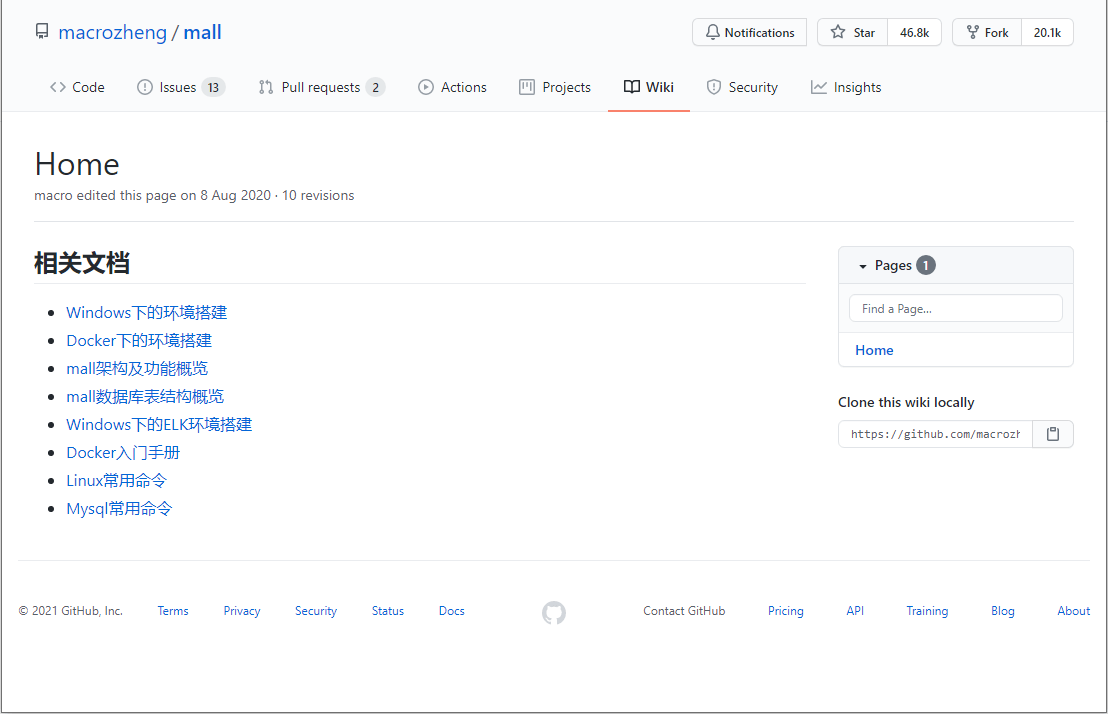This screenshot has height=714, width=1108.
Task: Open the Terms footer link
Action: pos(173,611)
